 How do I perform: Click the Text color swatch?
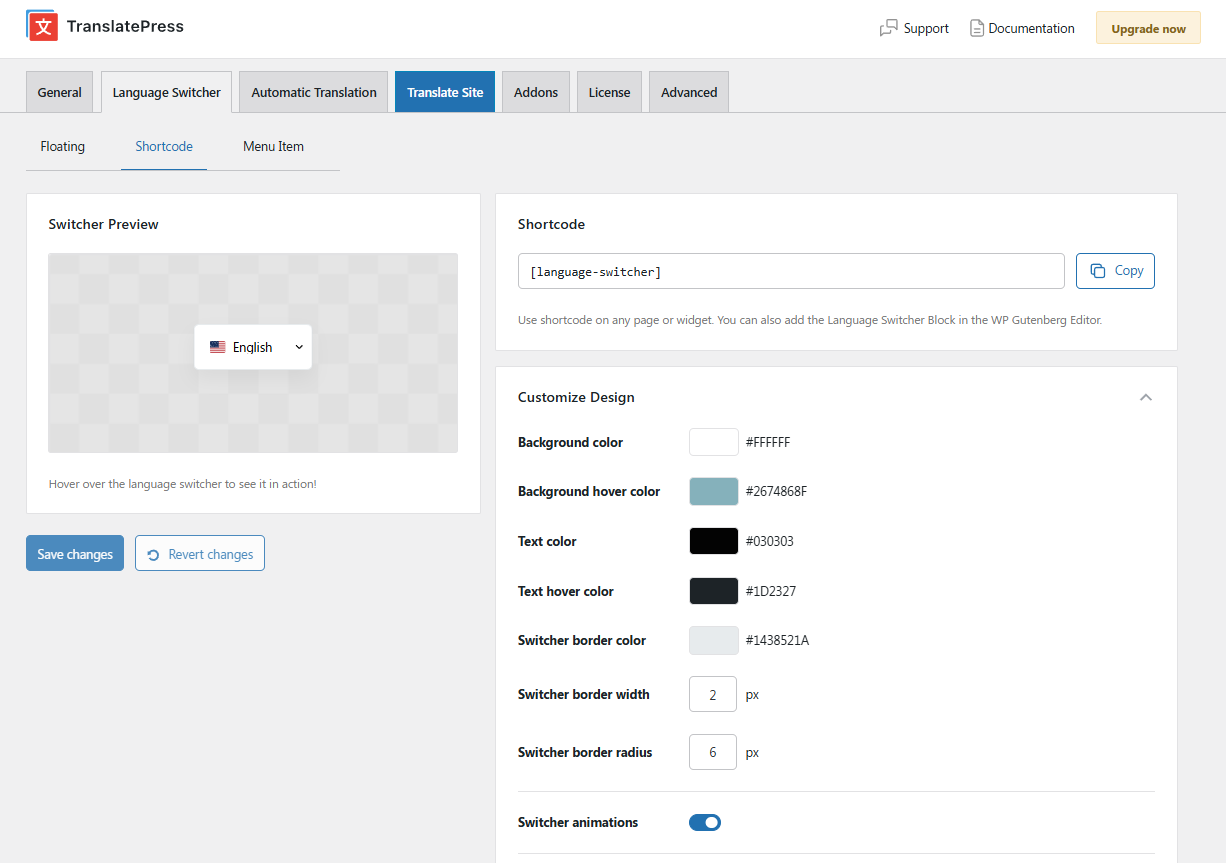713,540
